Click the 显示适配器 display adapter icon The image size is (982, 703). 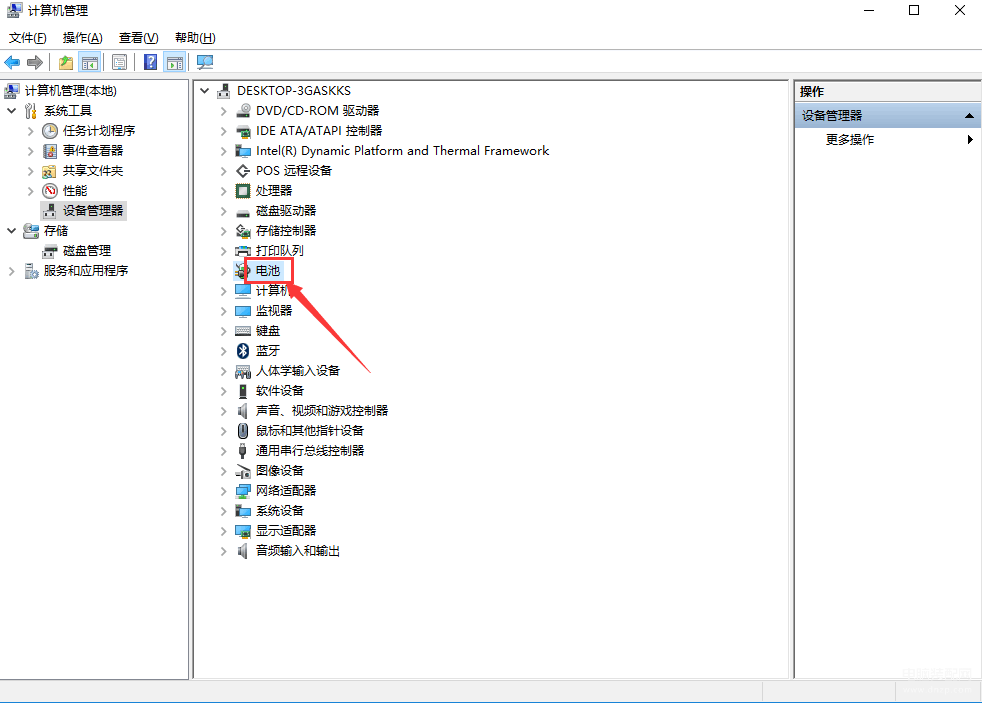(x=243, y=531)
